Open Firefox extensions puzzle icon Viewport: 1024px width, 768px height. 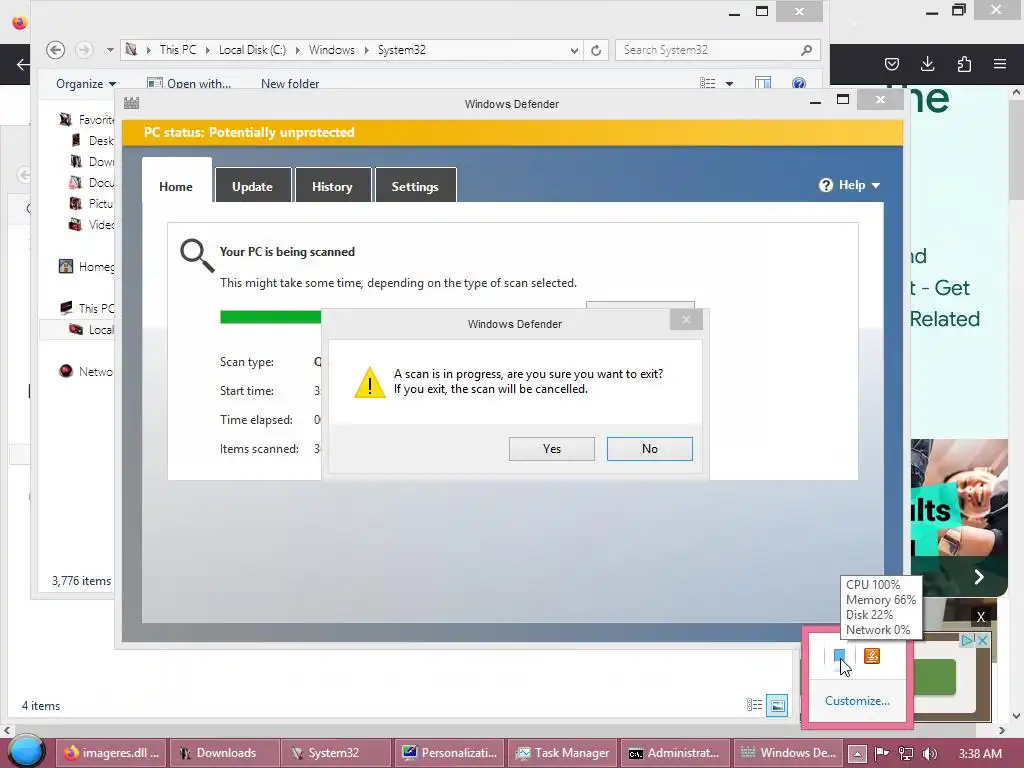pos(964,64)
